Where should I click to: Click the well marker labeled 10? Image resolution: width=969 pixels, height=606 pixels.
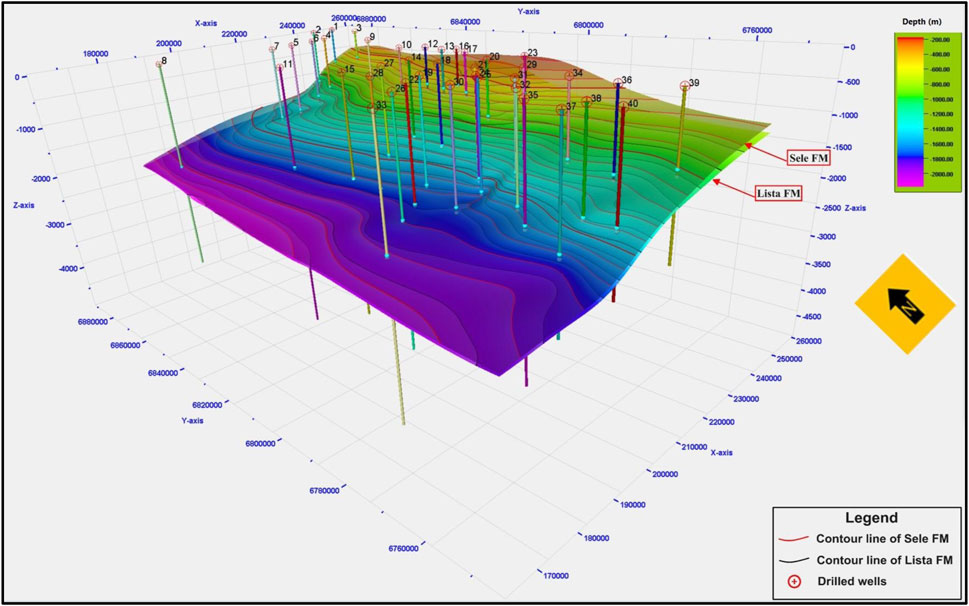(399, 48)
